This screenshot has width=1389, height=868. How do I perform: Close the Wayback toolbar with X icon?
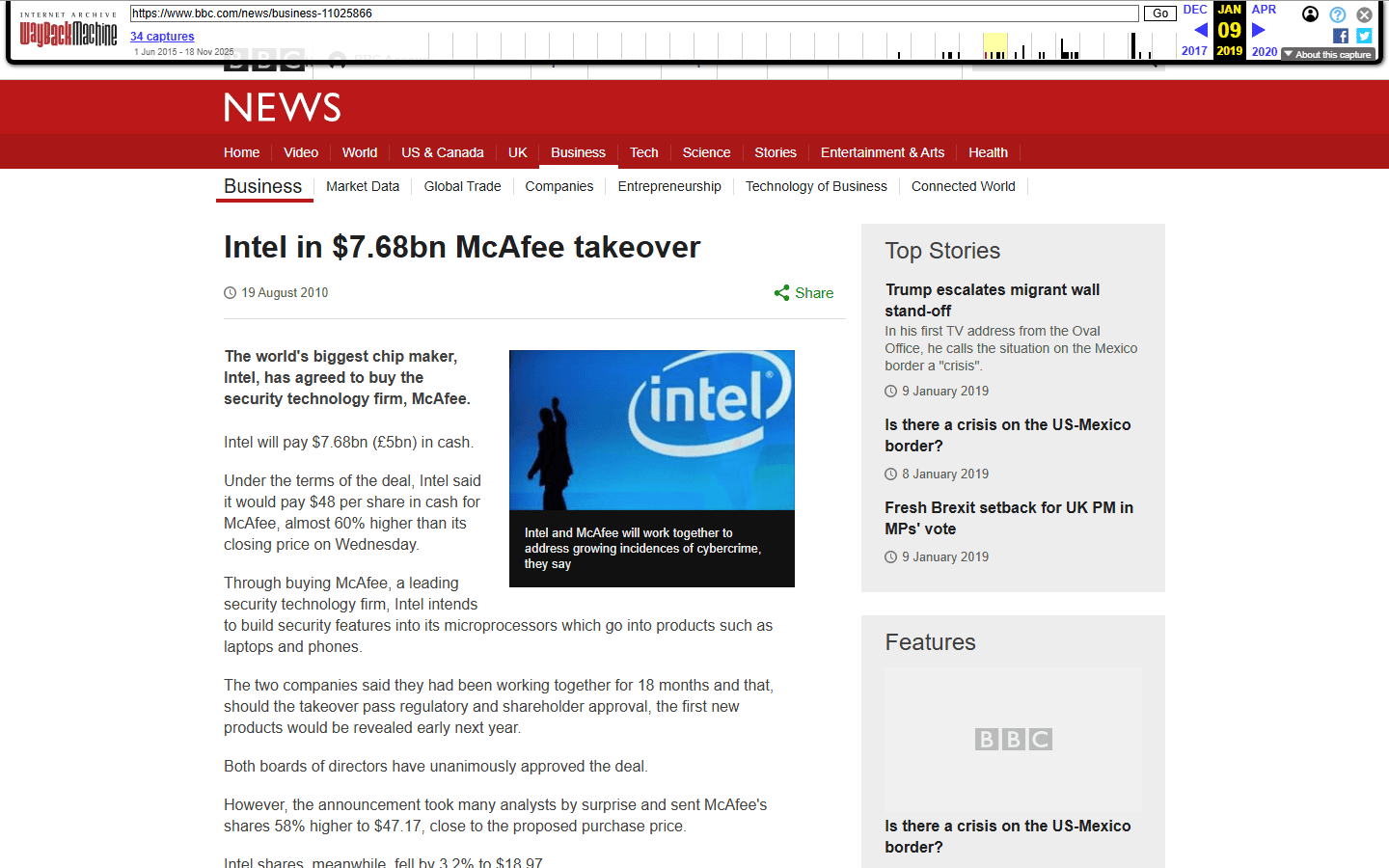1364,14
